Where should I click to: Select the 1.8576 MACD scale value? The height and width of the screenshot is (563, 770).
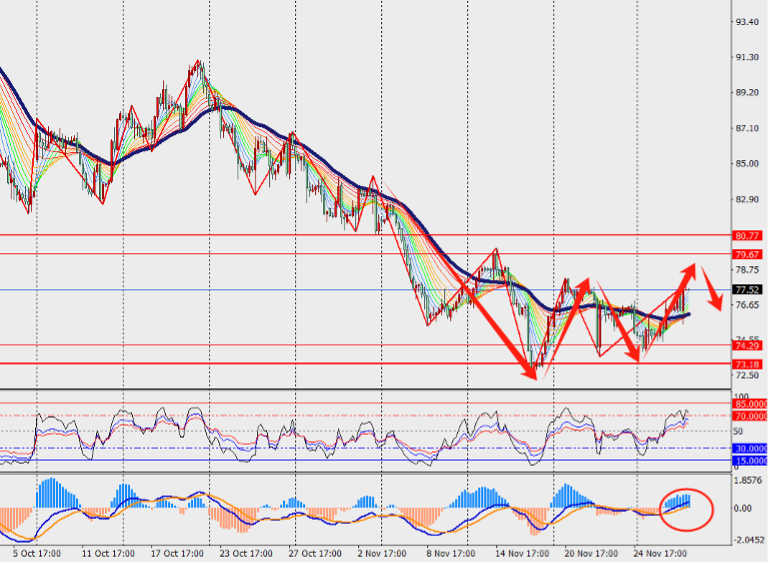click(x=747, y=480)
